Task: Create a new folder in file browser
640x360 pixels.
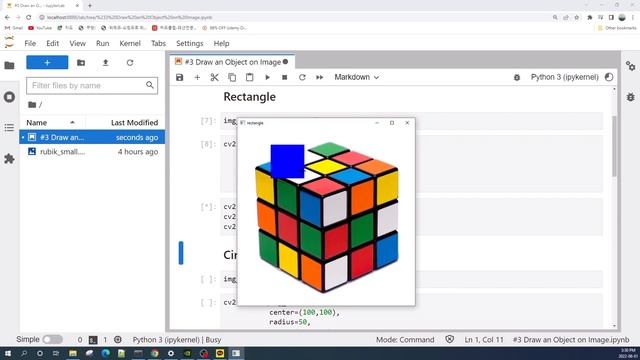Action: pos(81,62)
